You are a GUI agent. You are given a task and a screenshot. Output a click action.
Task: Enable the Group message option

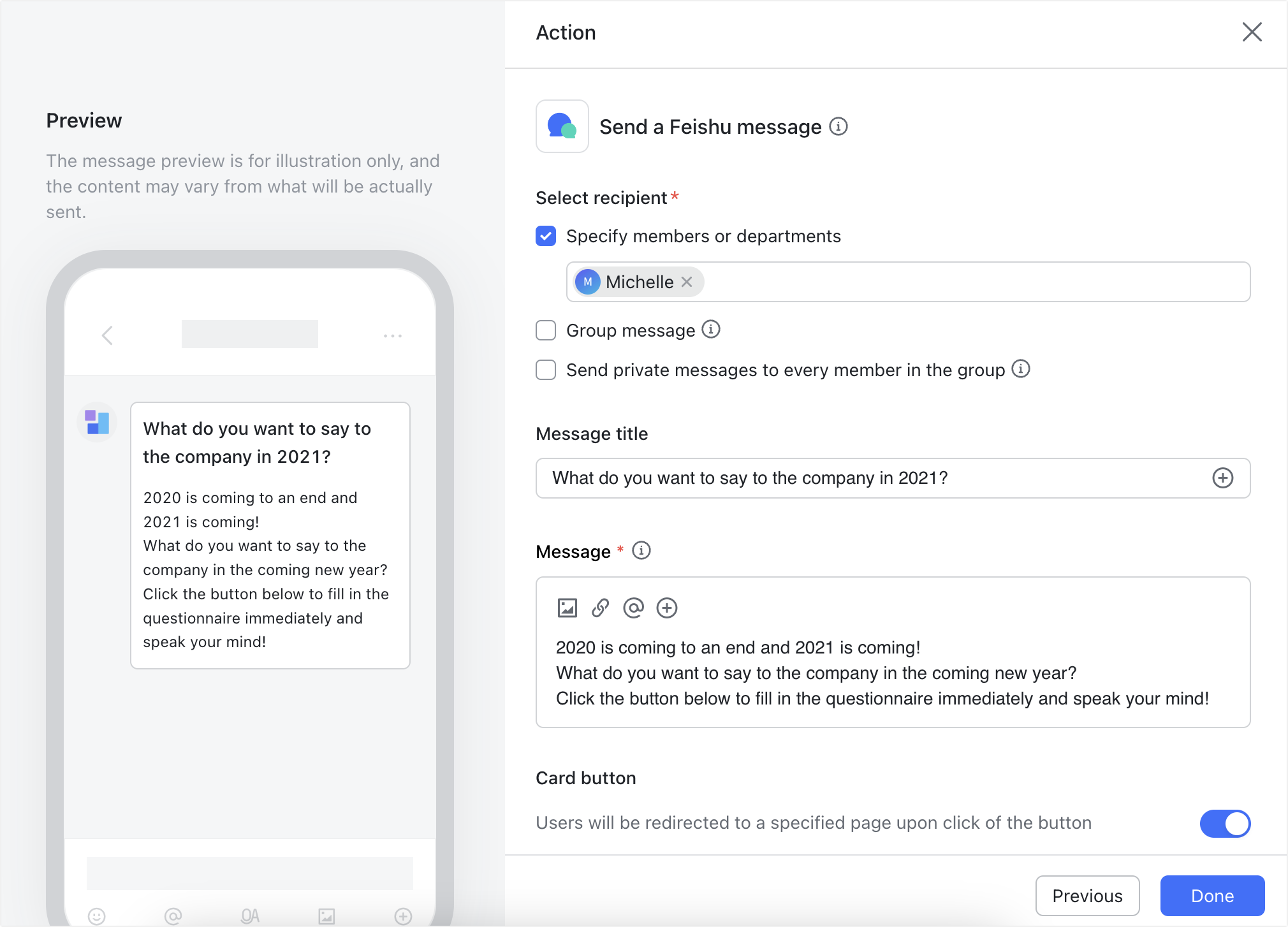tap(546, 330)
